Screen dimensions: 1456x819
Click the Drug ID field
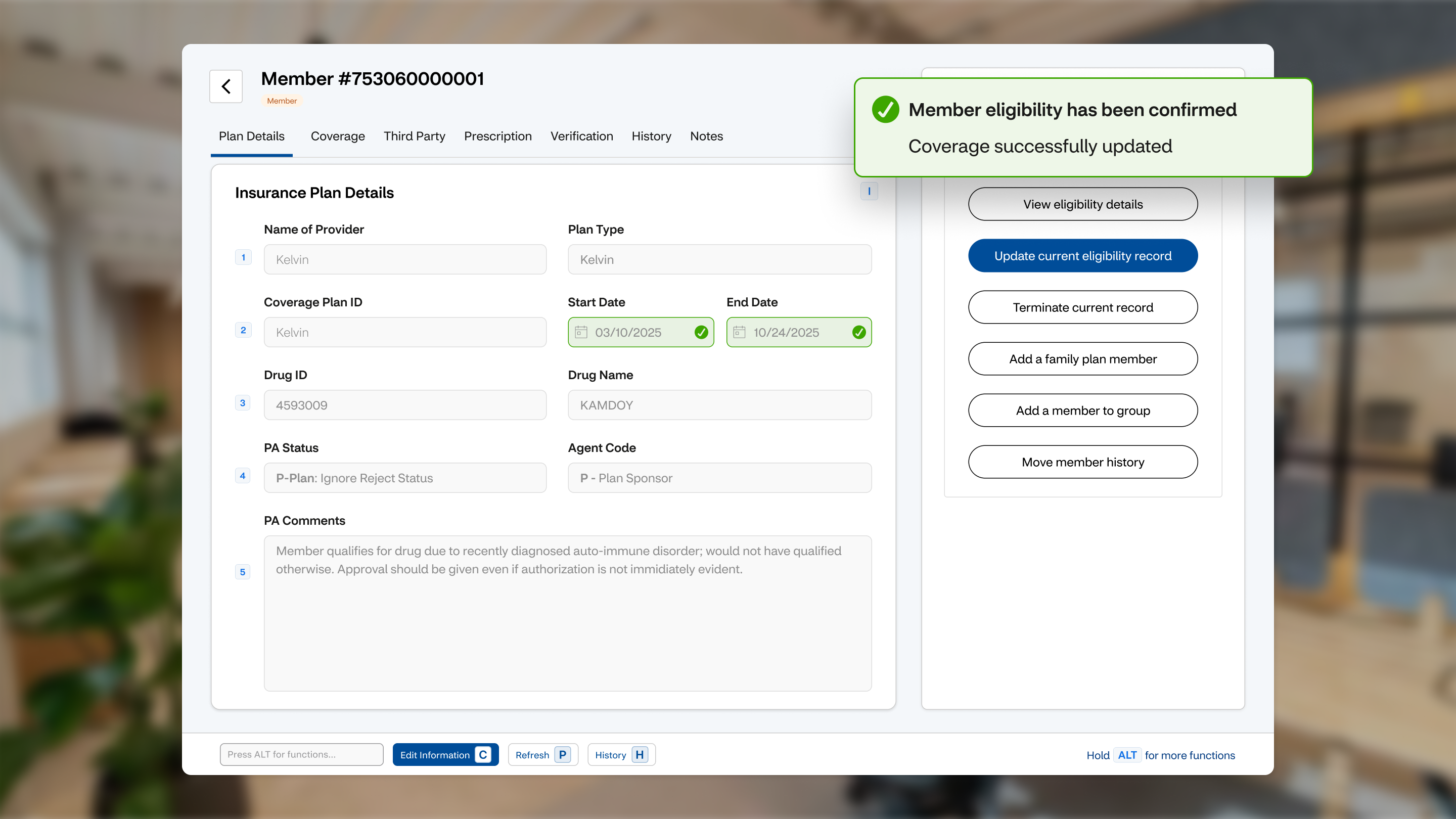(405, 404)
